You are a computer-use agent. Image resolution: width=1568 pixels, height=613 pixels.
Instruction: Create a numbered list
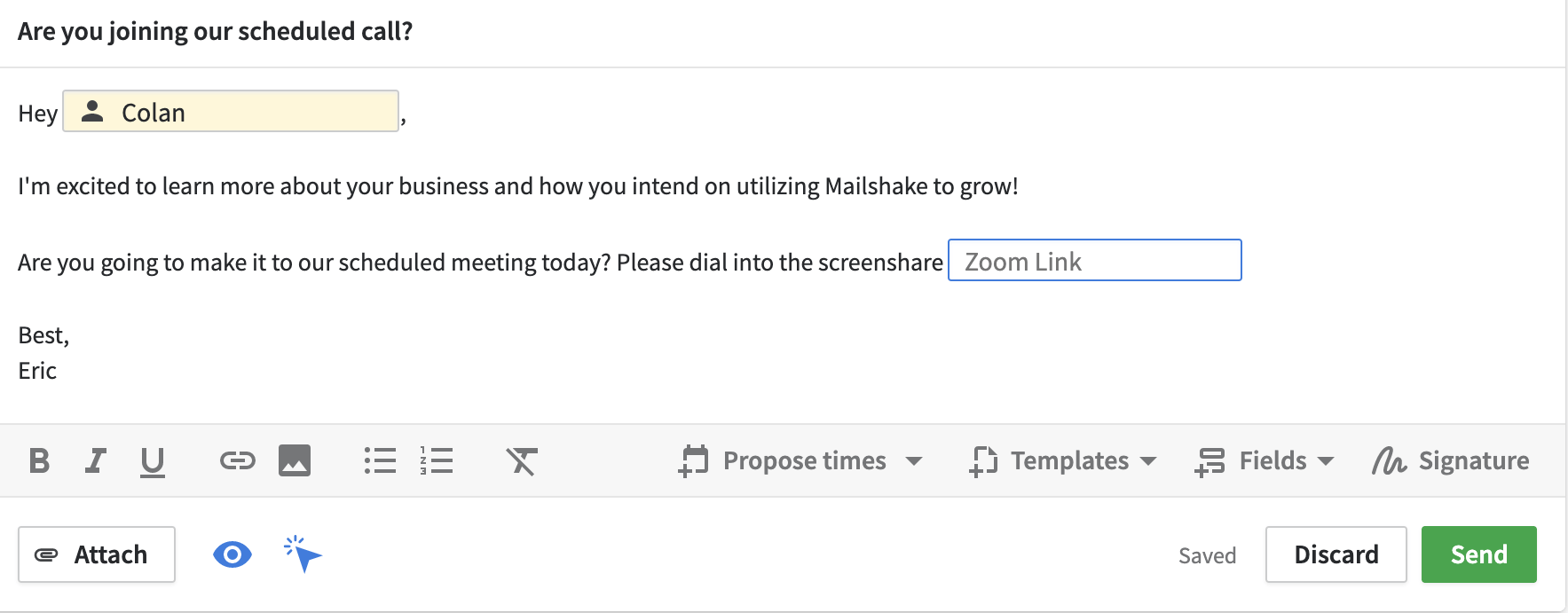tap(437, 460)
